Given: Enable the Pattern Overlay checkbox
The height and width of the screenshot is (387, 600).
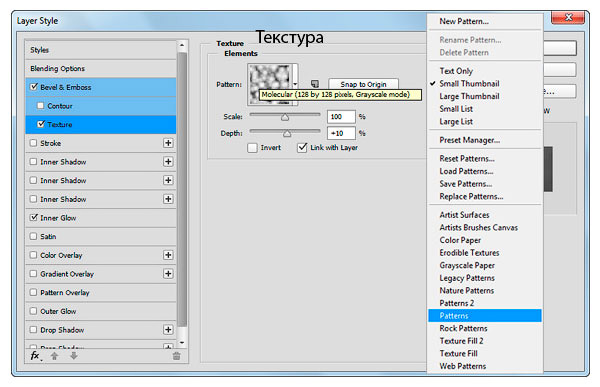Looking at the screenshot, I should [33, 292].
